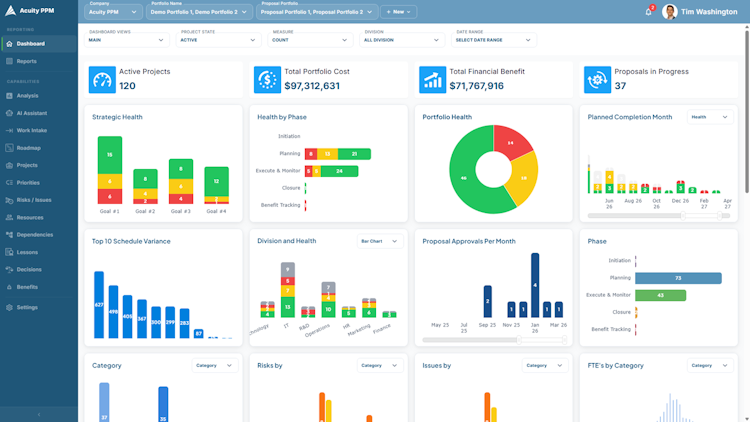Viewport: 750px width, 422px height.
Task: Open the Project State dropdown
Action: pos(218,40)
